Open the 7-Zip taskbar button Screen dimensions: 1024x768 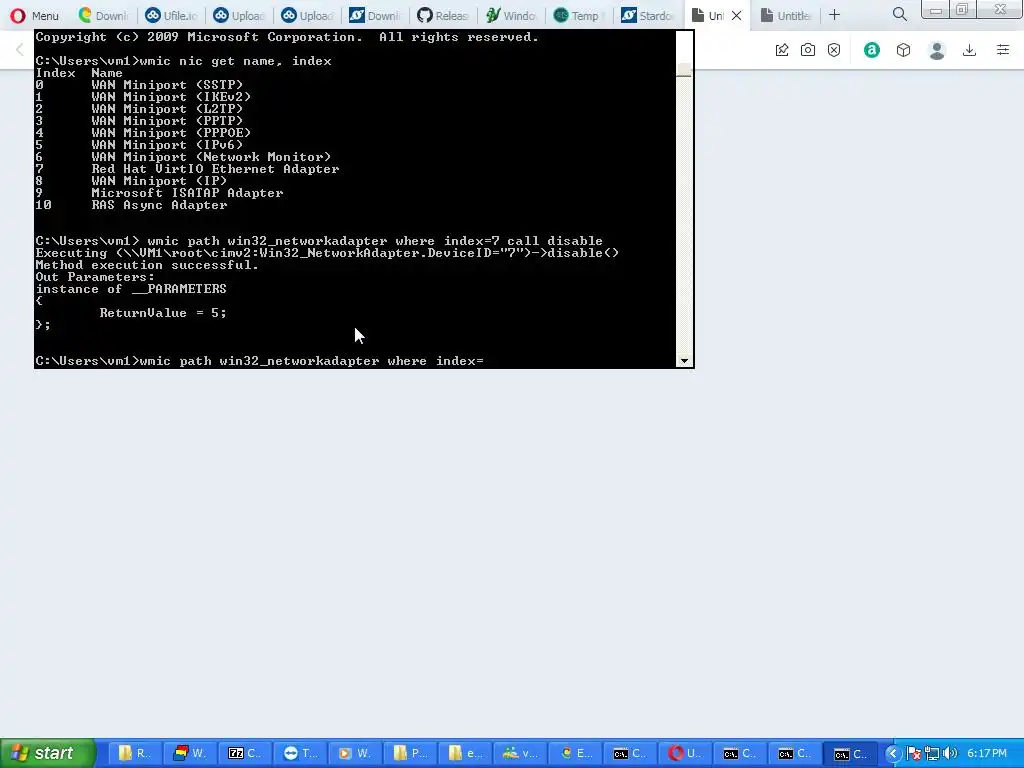[x=244, y=753]
